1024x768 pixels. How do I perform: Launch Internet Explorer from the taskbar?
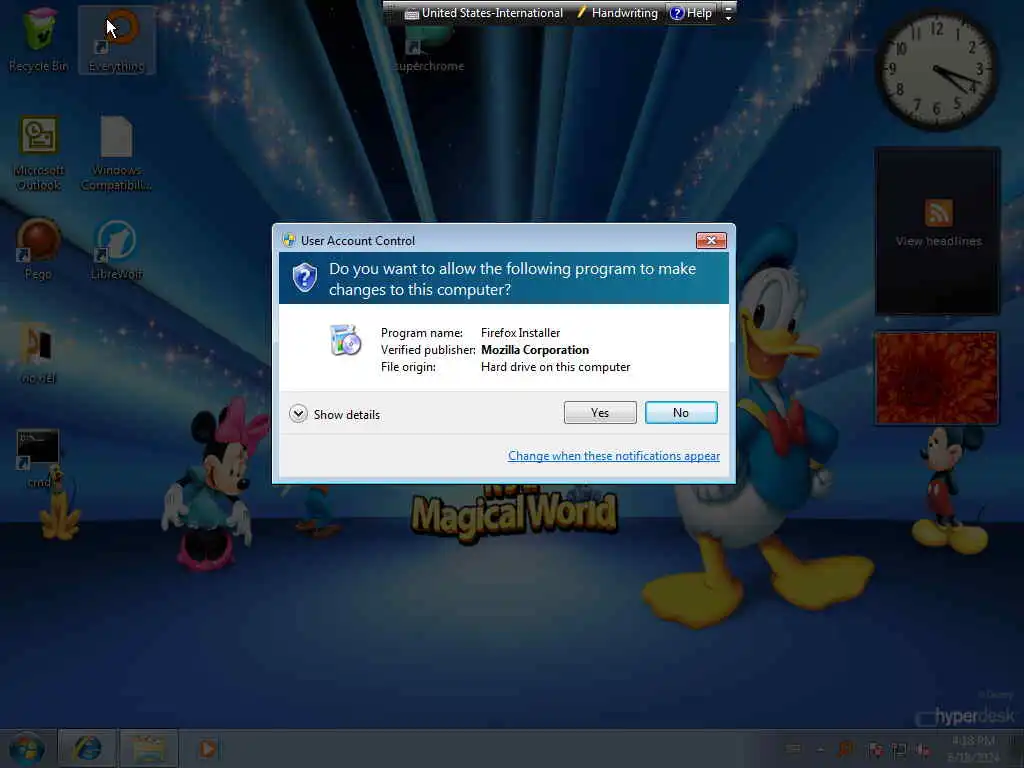tap(88, 749)
